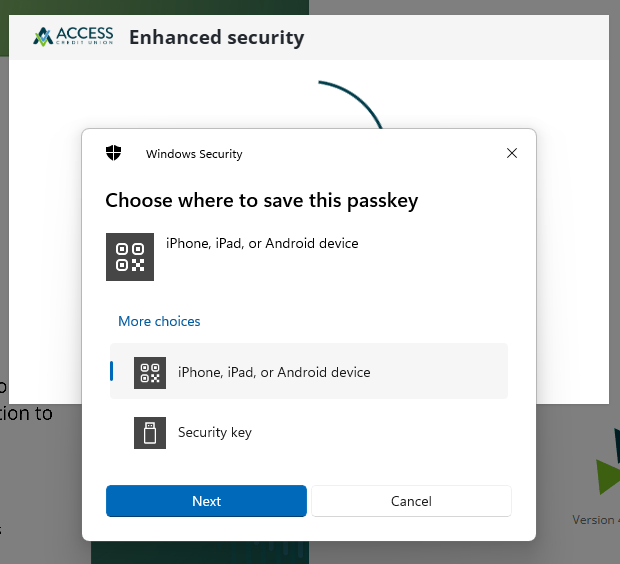Click the upper iPhone, iPad, or Android device text
Viewport: 620px width, 564px height.
262,243
